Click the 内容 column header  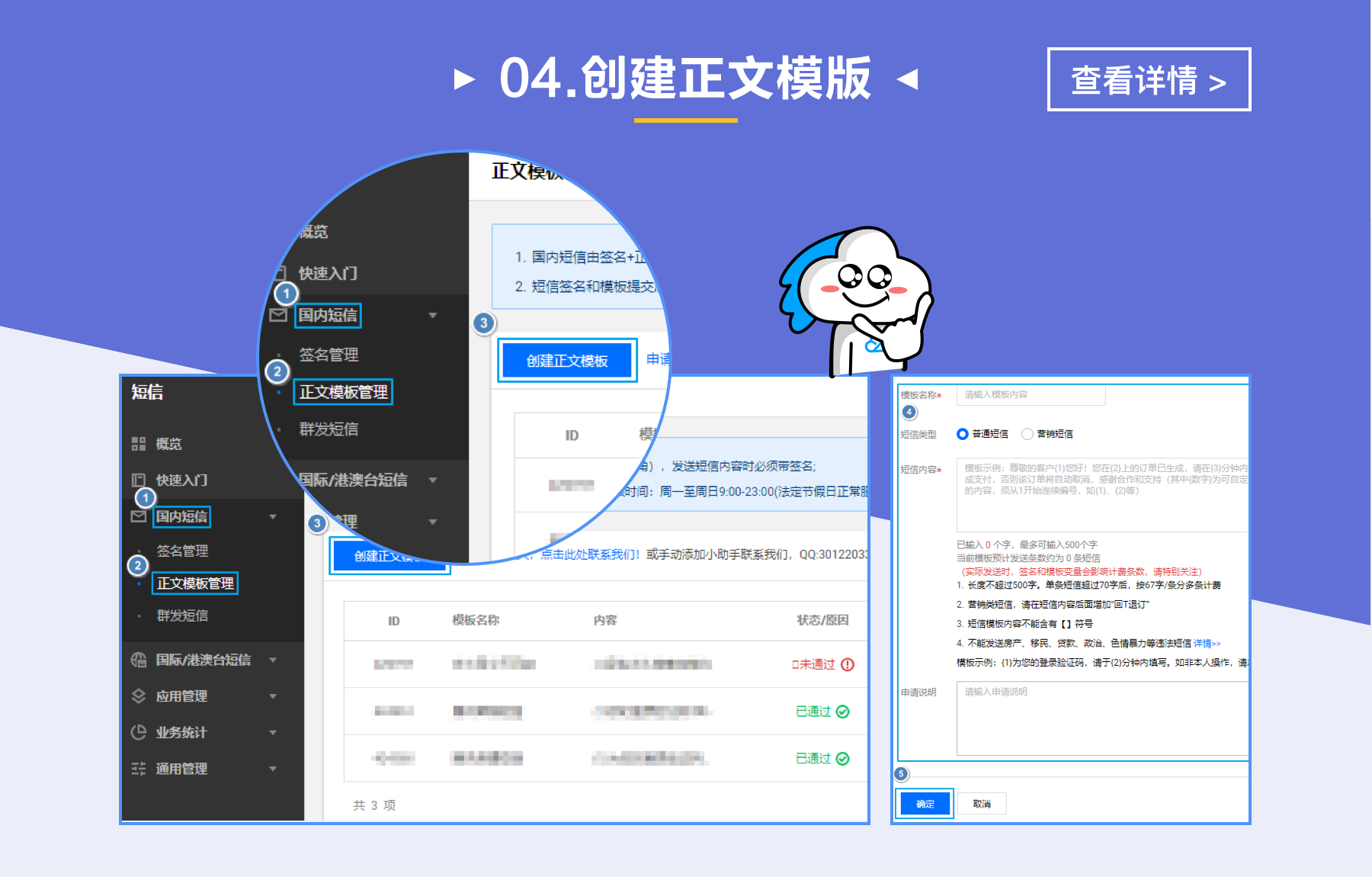[x=605, y=620]
